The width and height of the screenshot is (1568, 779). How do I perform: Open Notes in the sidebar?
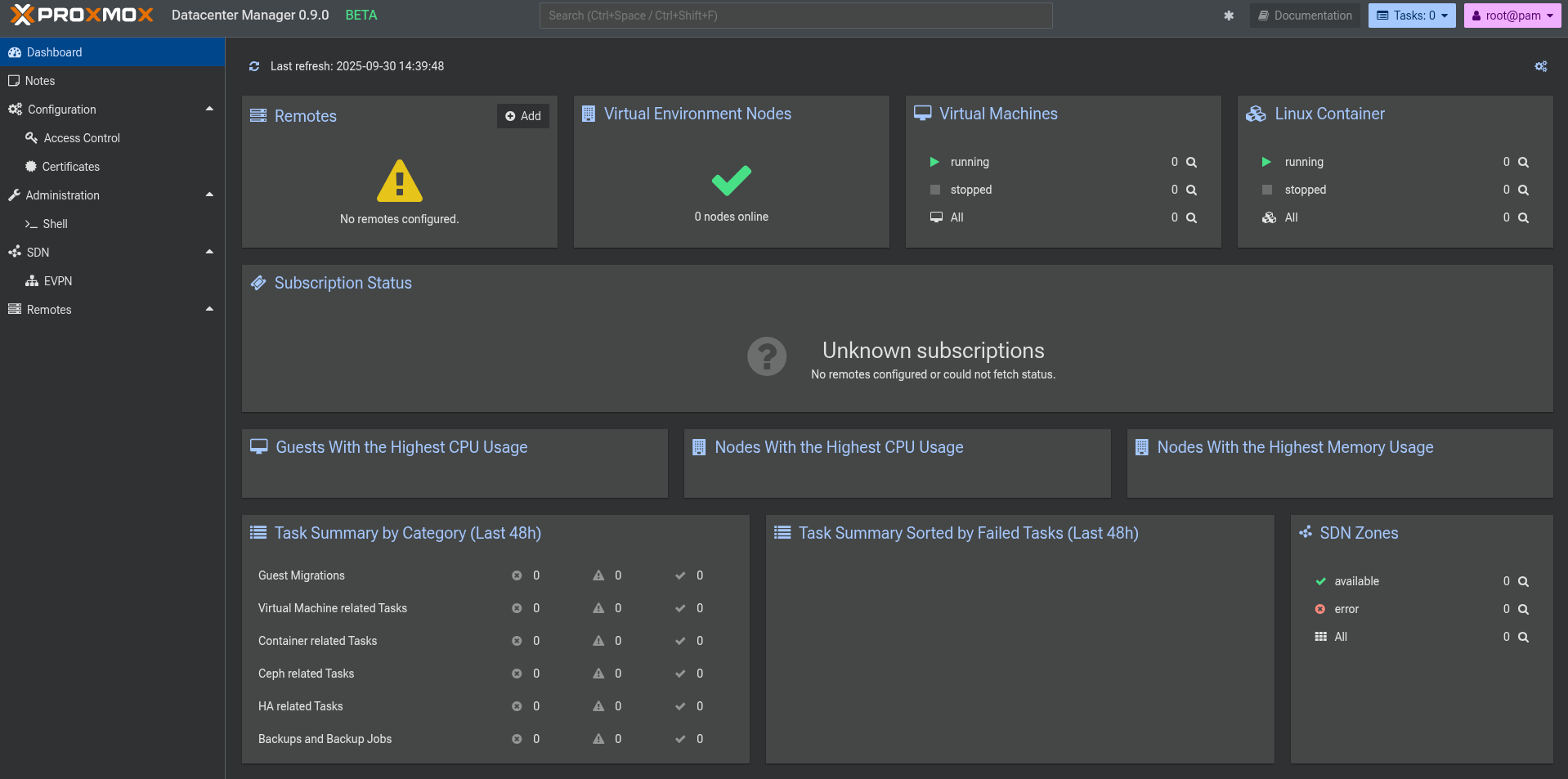point(40,81)
